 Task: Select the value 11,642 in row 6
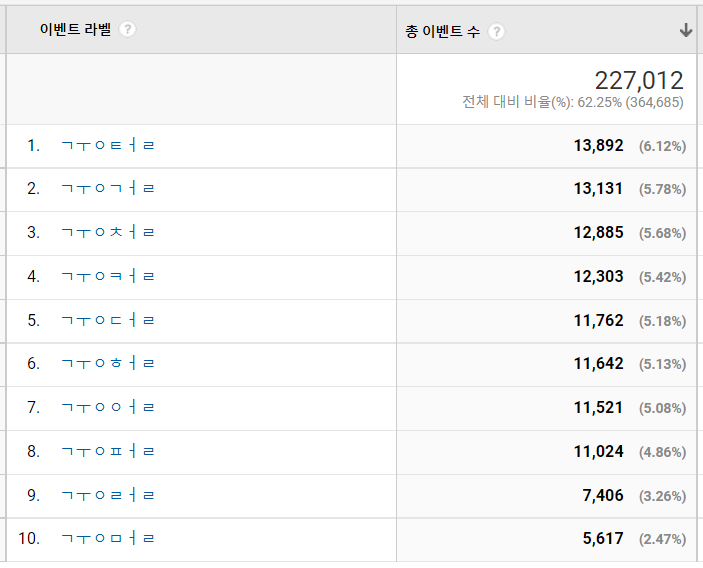click(599, 363)
